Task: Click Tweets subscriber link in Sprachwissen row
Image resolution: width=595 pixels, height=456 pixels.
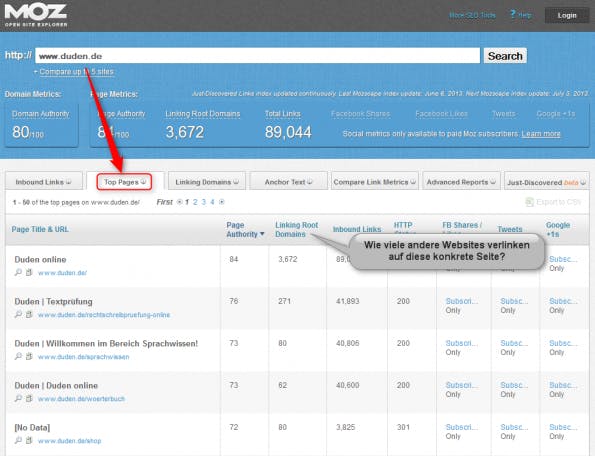Action: 514,343
